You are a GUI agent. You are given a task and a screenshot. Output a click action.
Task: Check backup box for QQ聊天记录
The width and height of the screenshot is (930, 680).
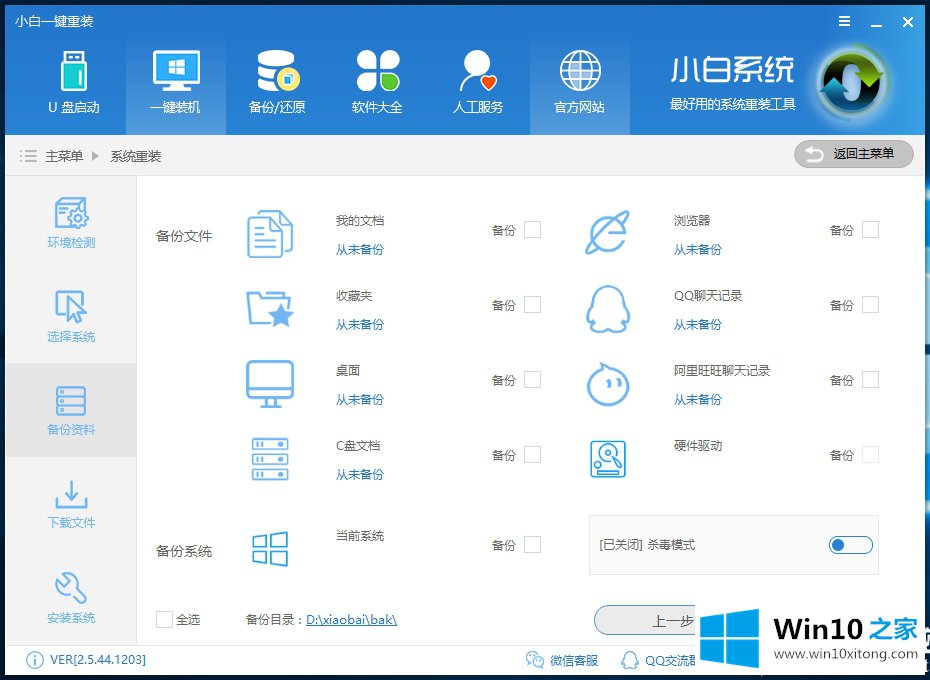pyautogui.click(x=870, y=304)
